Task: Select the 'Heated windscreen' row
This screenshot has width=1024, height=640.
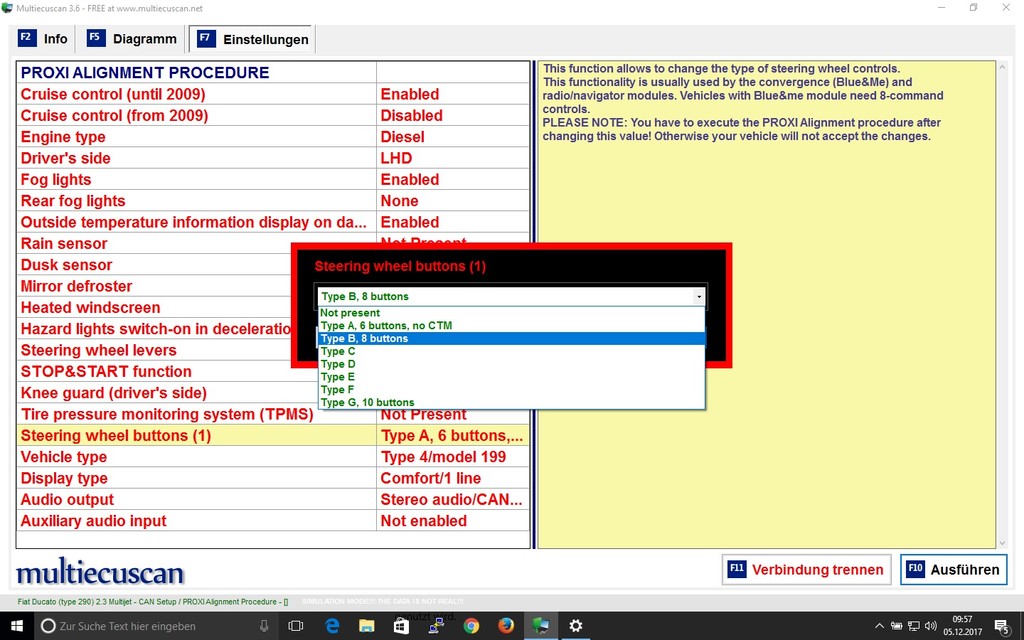Action: [x=154, y=308]
